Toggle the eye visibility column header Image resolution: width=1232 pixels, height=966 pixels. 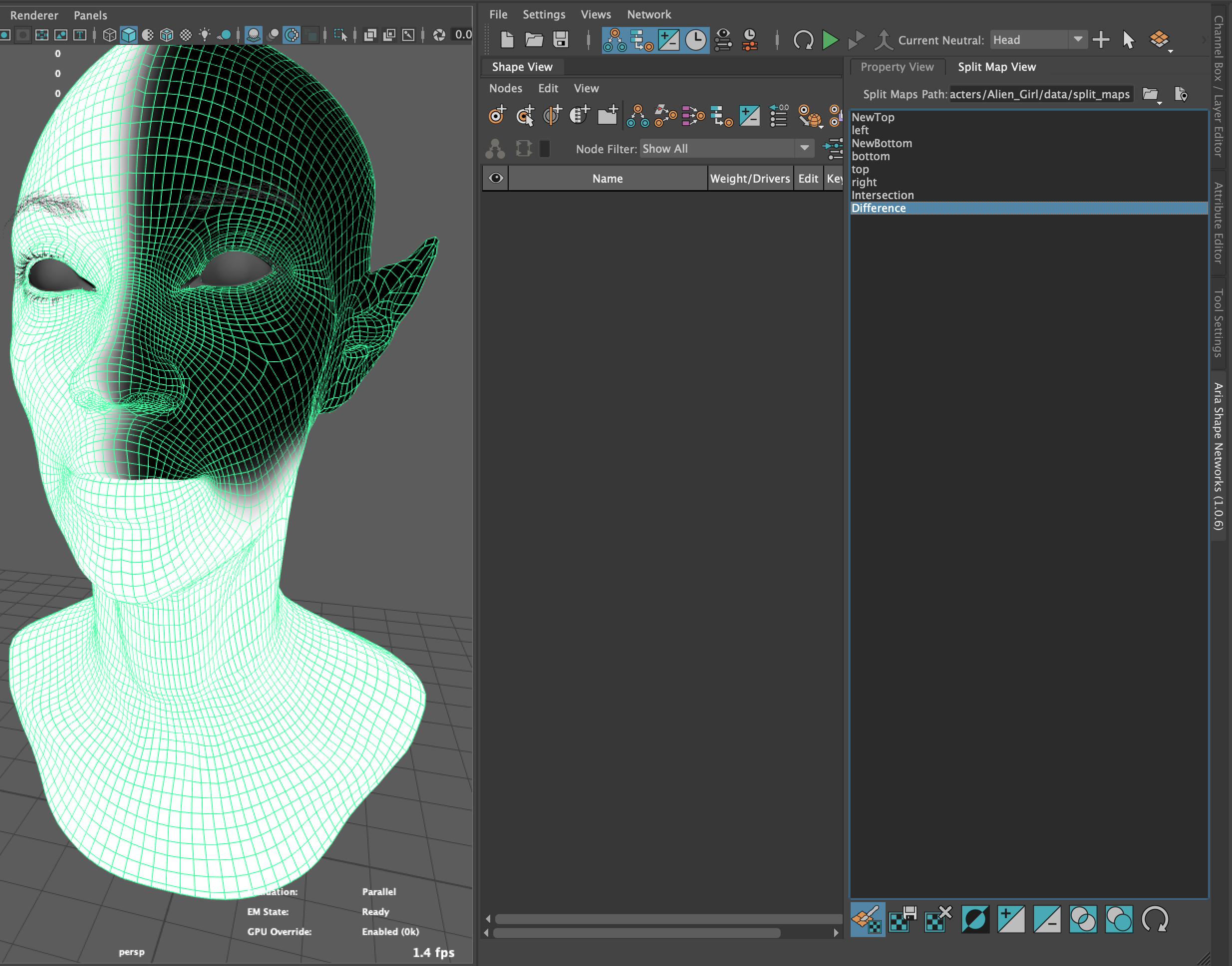pos(496,178)
